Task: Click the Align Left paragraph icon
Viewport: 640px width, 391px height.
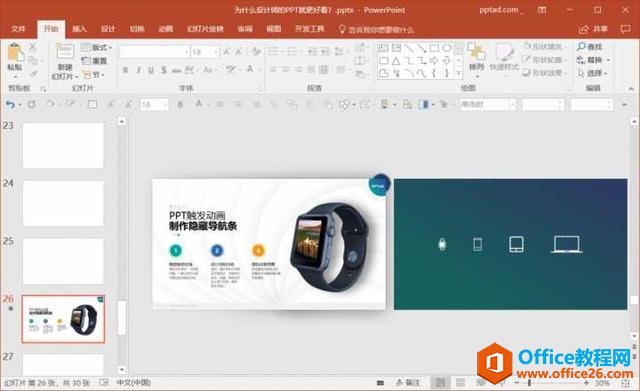Action: click(x=273, y=70)
